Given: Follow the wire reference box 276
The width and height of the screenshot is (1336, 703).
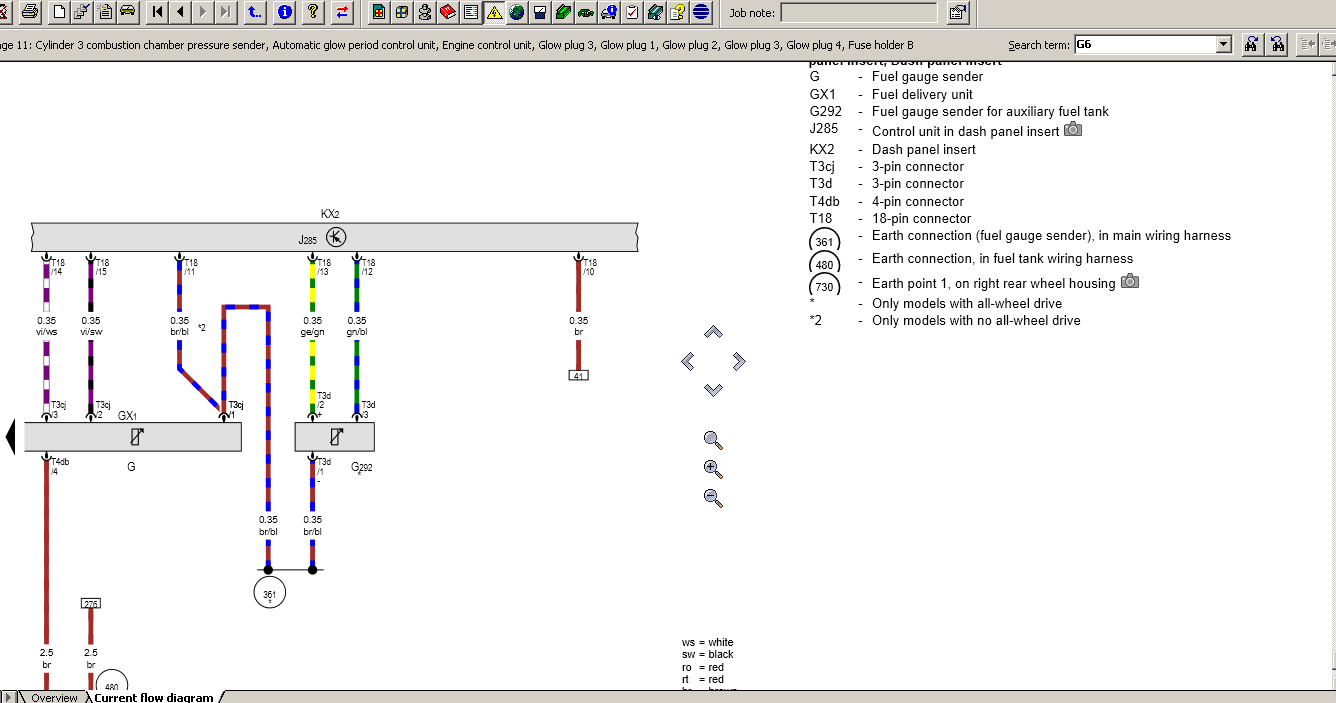Looking at the screenshot, I should pos(91,604).
